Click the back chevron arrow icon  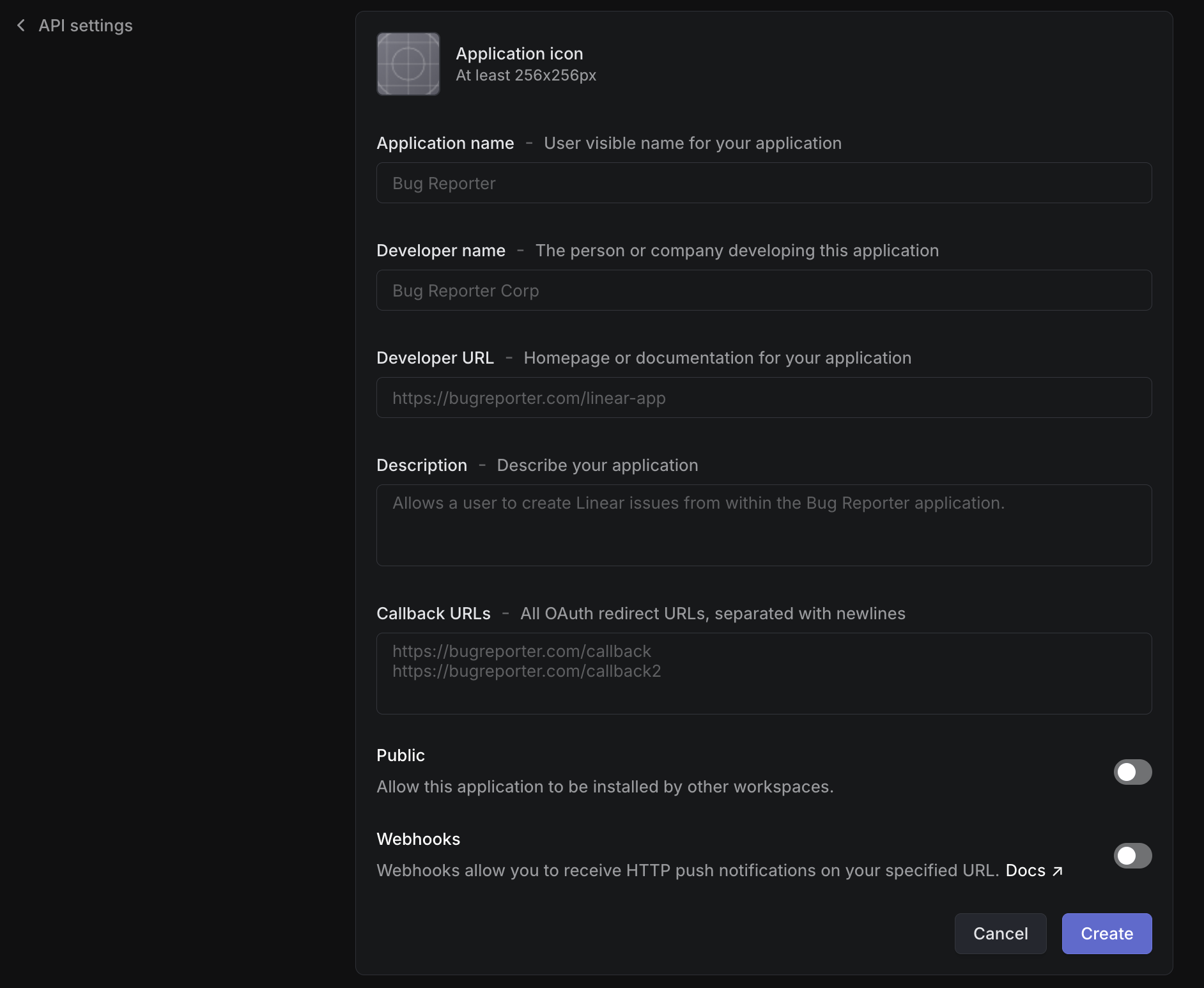[x=21, y=26]
